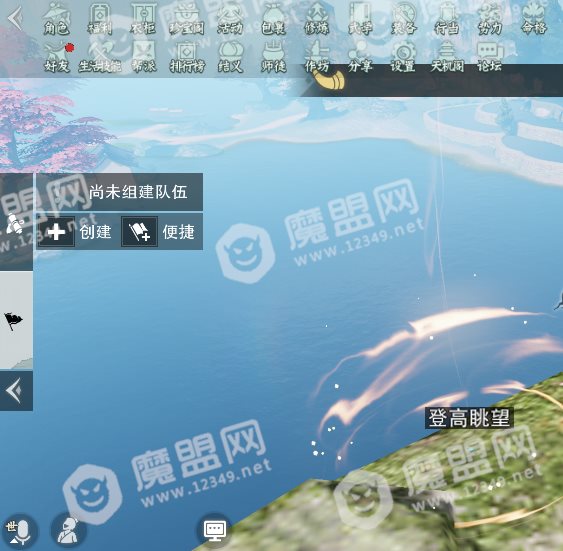Click 创建 to create a team
563x551 pixels.
[x=96, y=232]
